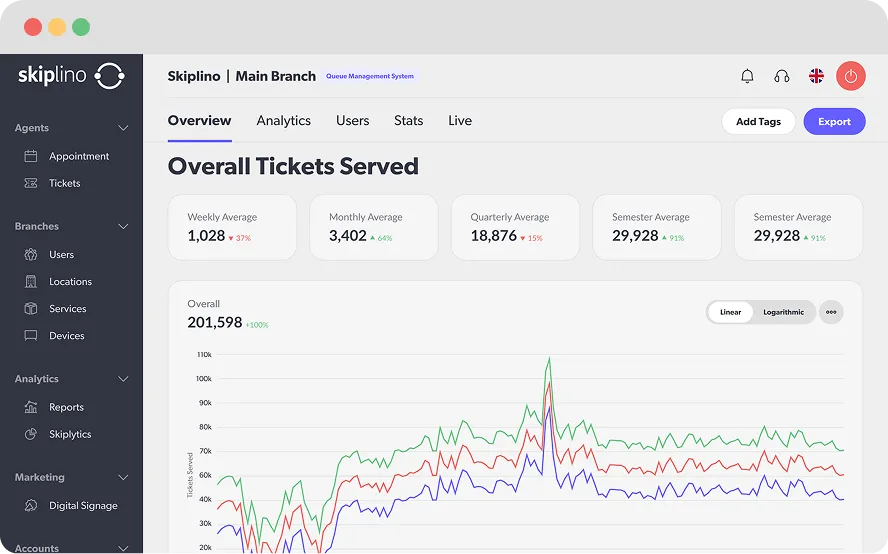Open Appointment in the sidebar
The image size is (888, 554).
[x=79, y=156]
